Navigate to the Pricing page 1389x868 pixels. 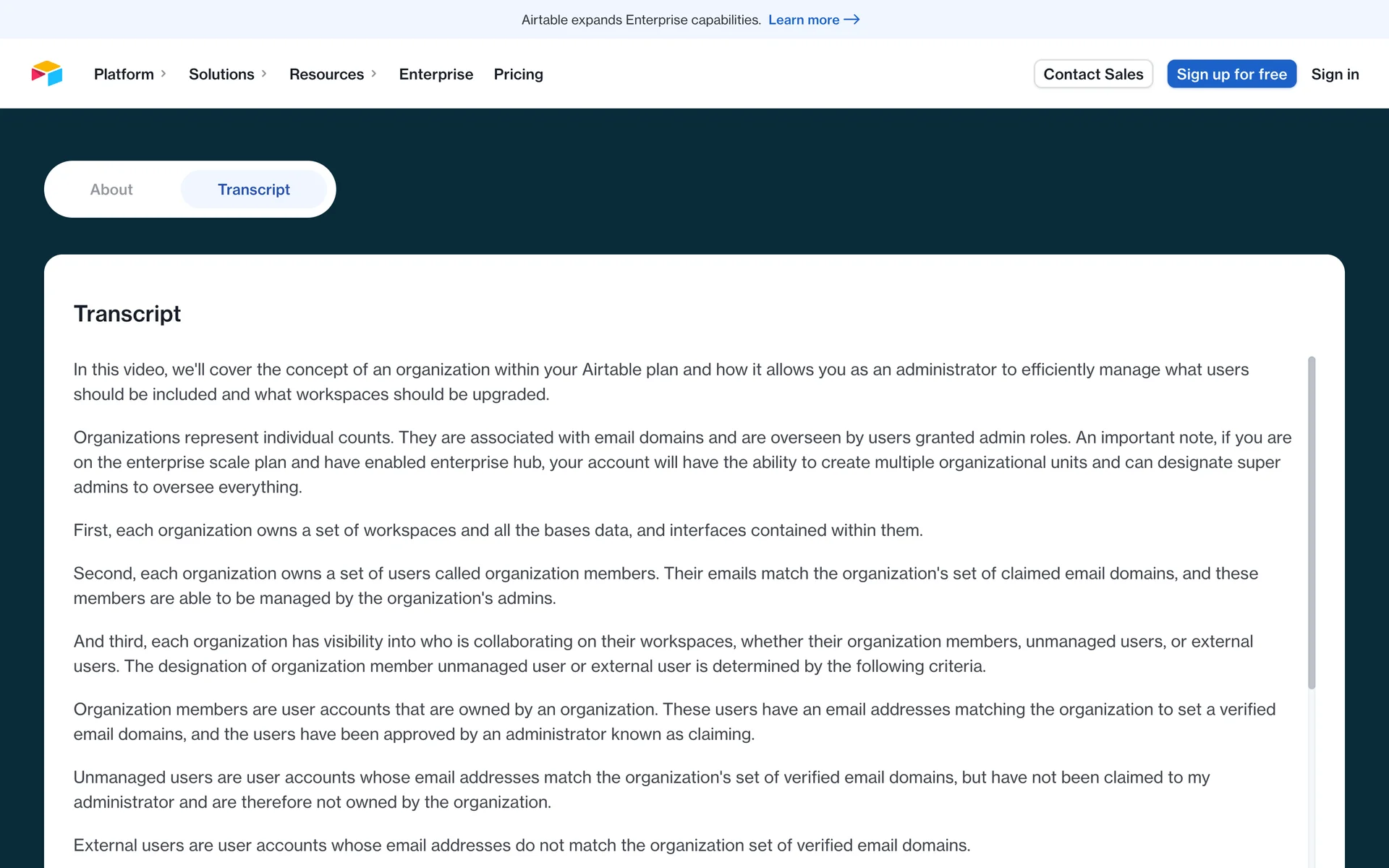pos(518,74)
